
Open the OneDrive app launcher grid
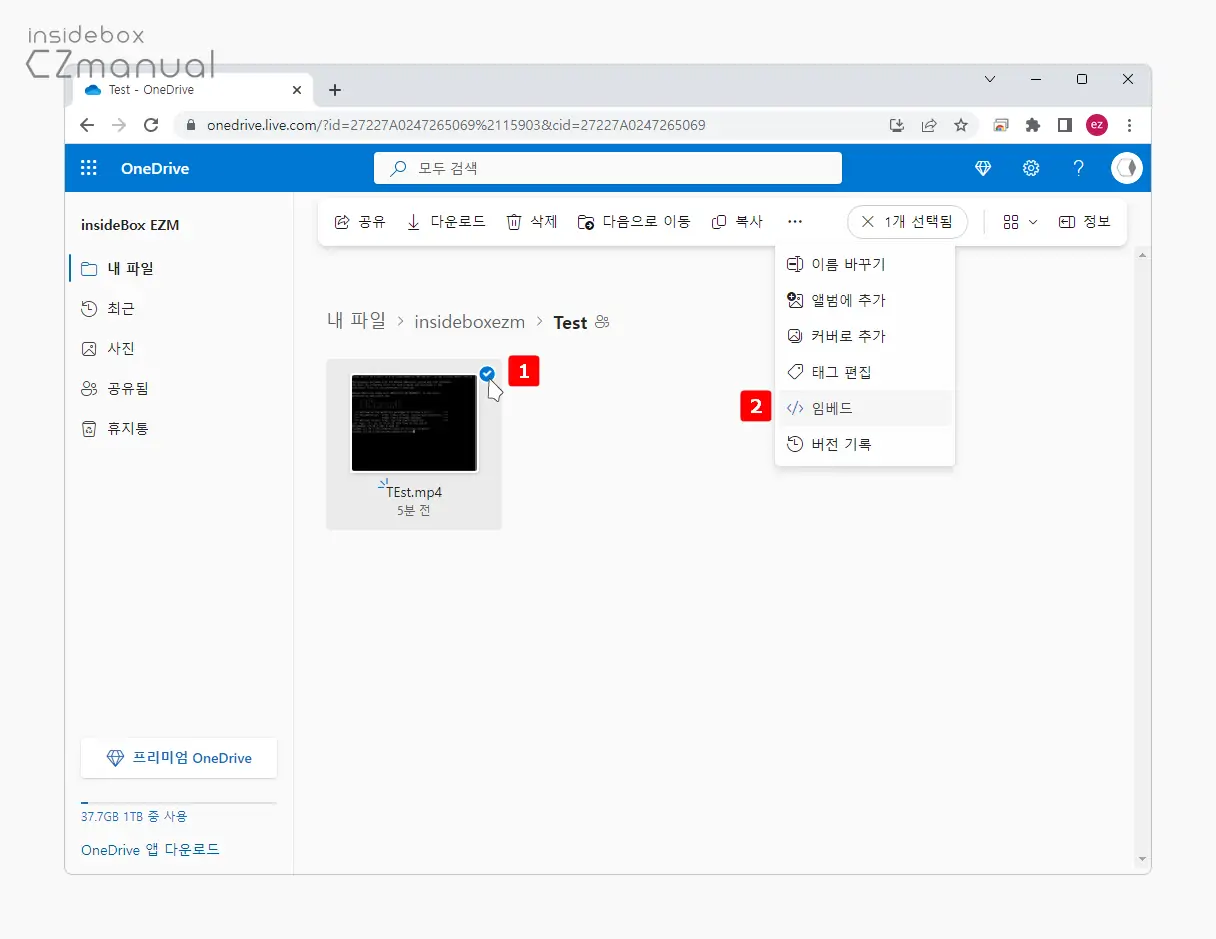[x=89, y=168]
